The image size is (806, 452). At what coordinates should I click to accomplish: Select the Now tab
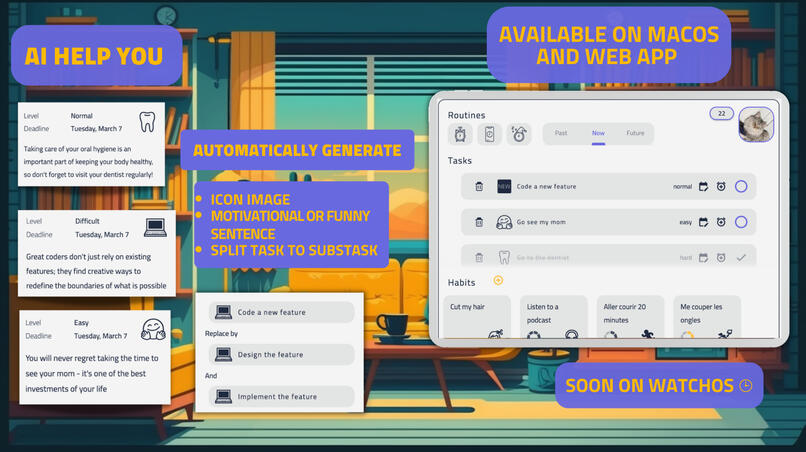click(598, 133)
